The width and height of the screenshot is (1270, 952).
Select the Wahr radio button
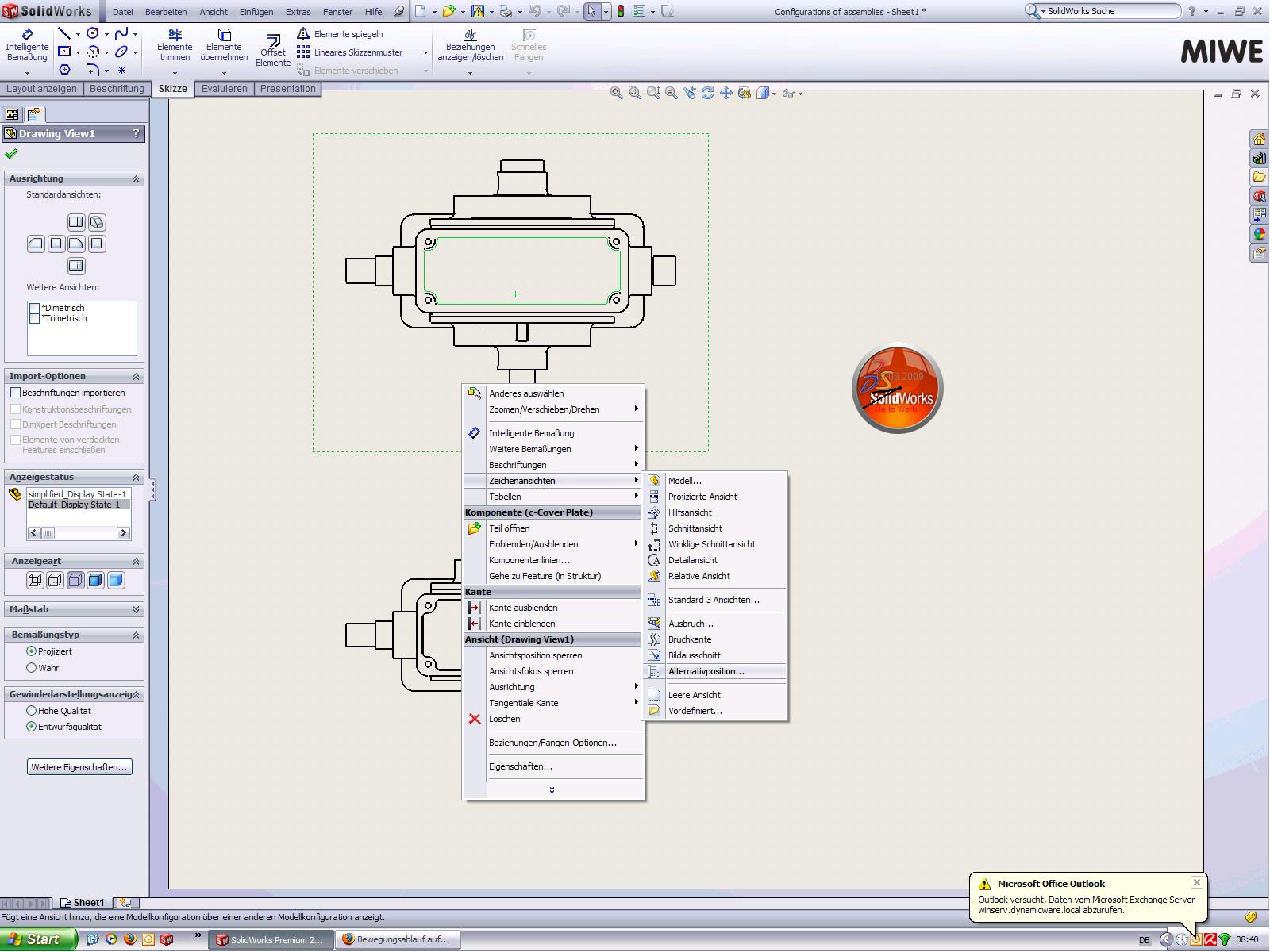click(32, 668)
